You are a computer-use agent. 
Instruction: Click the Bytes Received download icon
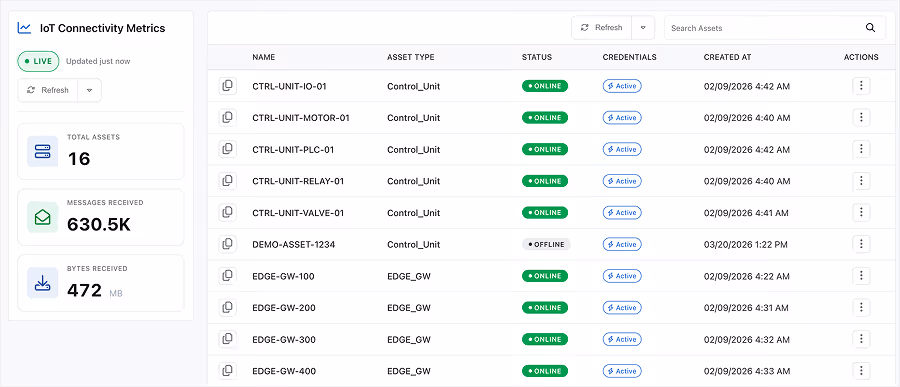click(x=43, y=283)
